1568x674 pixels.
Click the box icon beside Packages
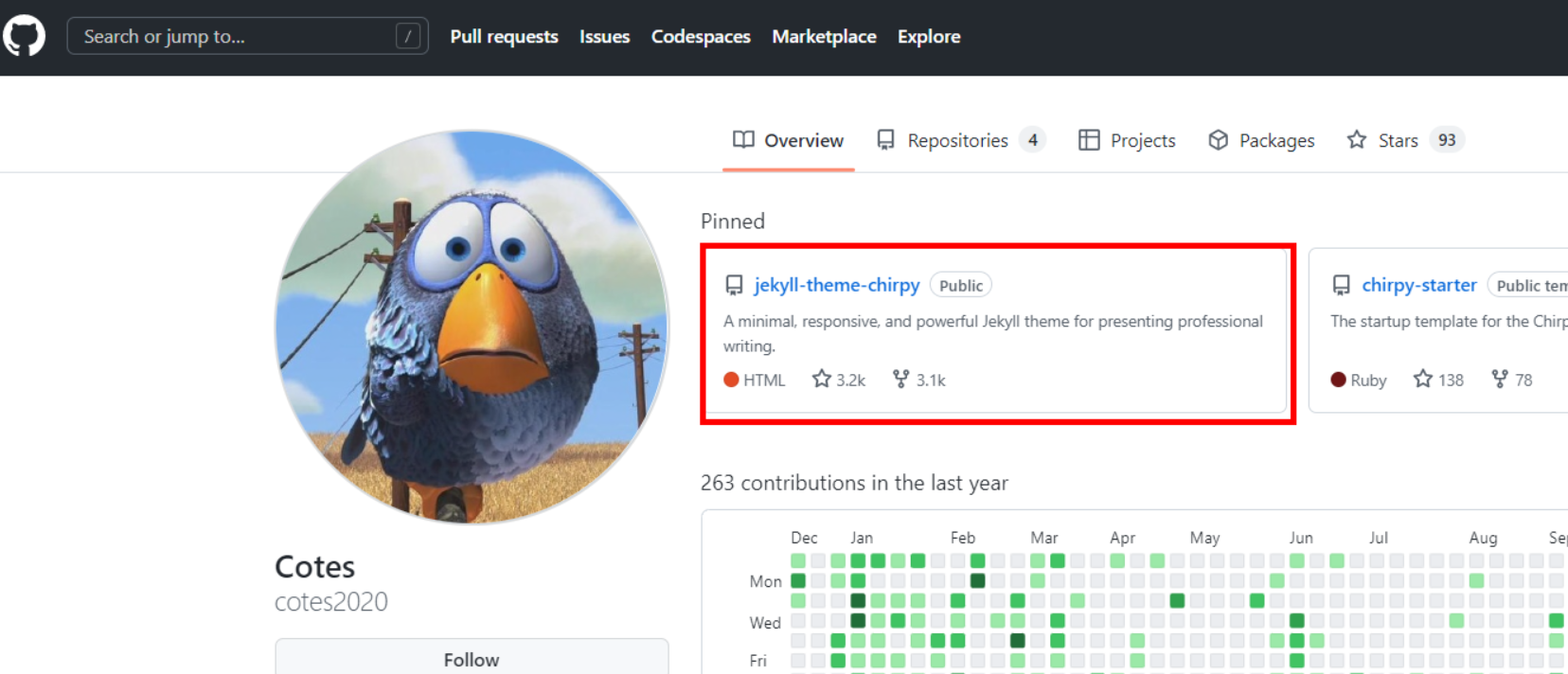point(1219,140)
